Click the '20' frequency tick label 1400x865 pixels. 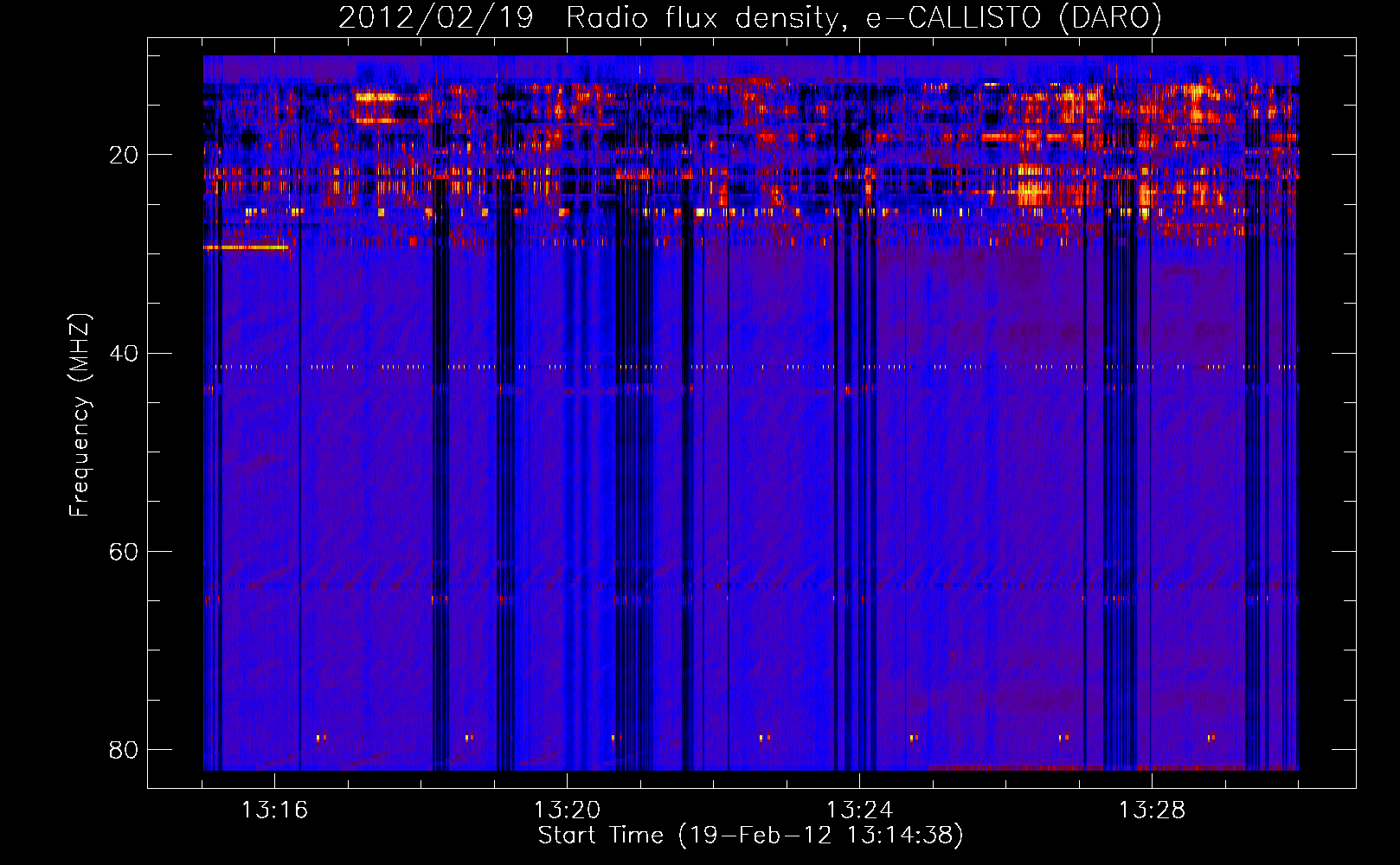click(124, 155)
